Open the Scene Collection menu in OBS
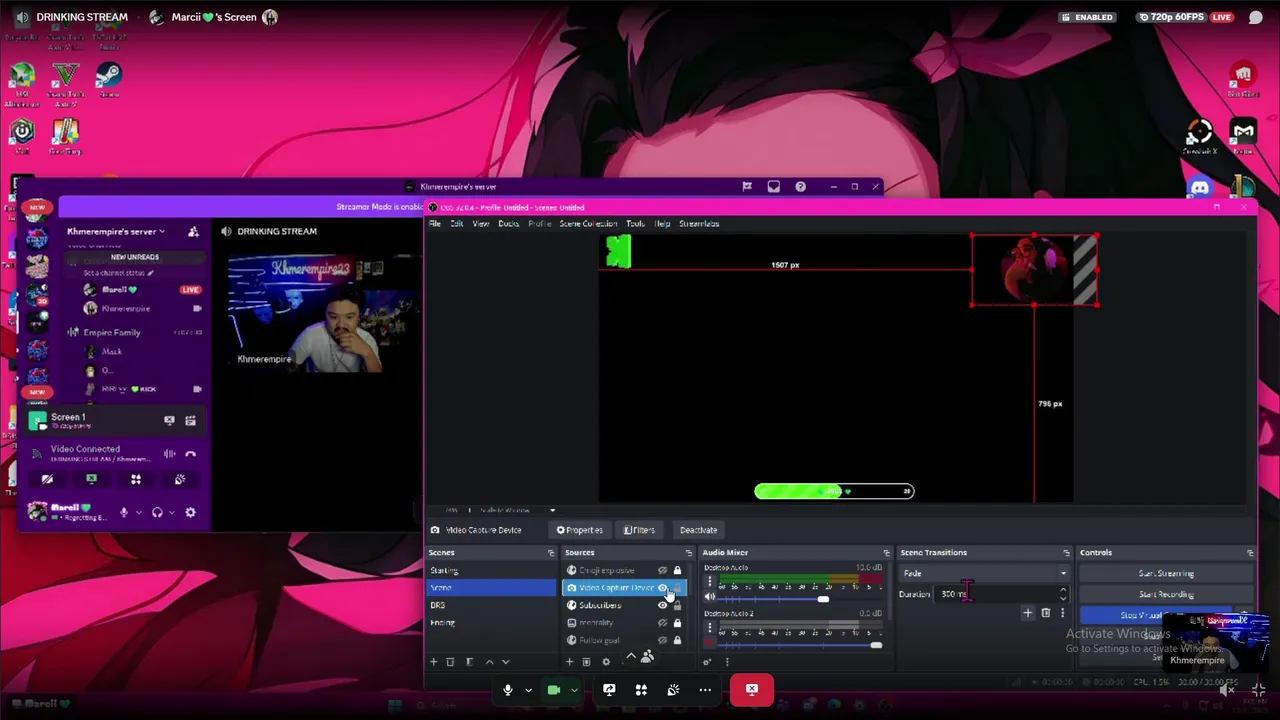 588,224
